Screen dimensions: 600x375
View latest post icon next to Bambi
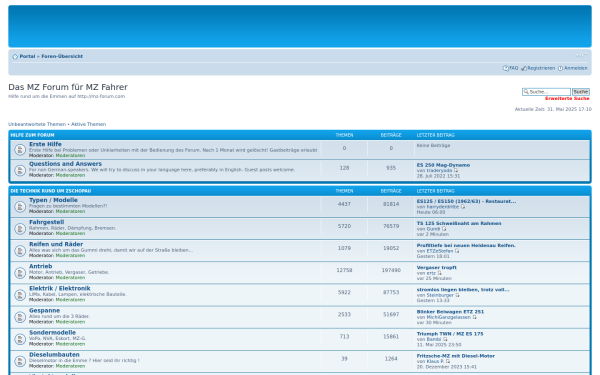coord(445,339)
